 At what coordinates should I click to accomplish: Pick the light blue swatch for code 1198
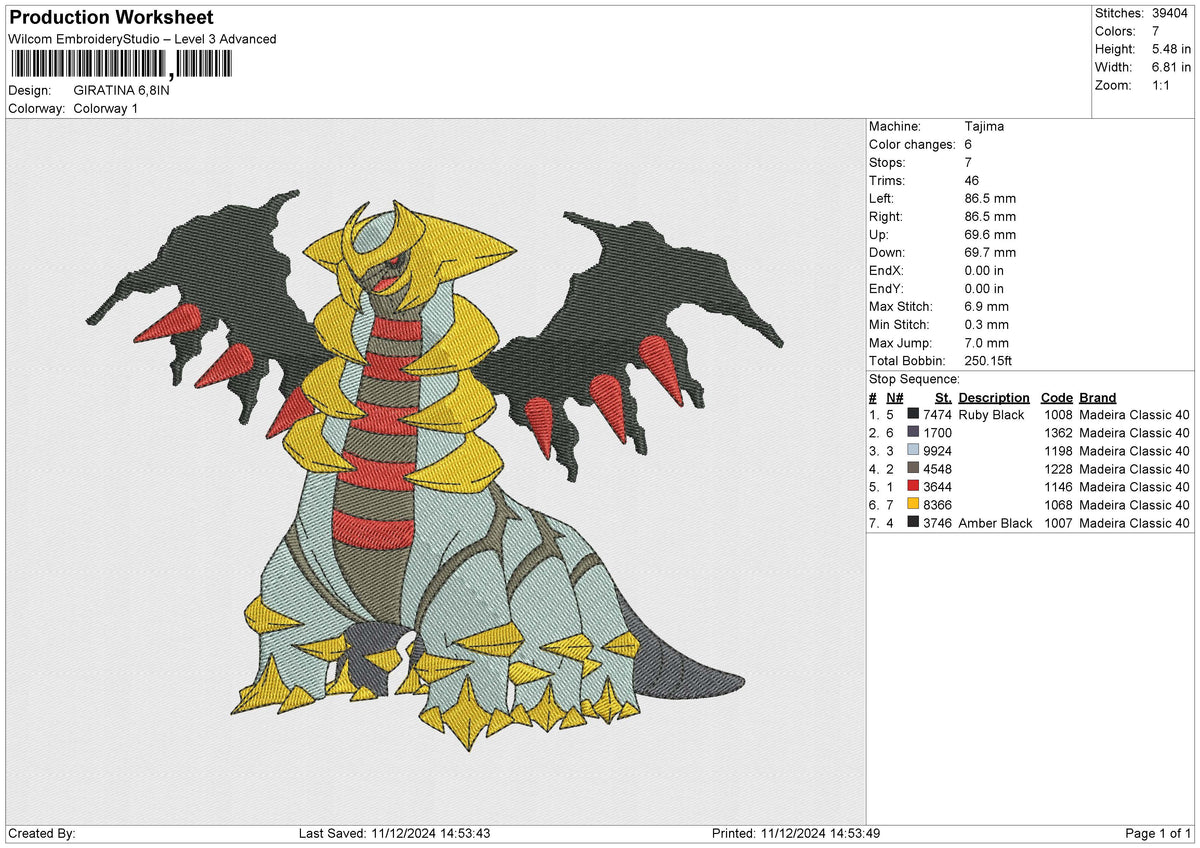pos(913,451)
